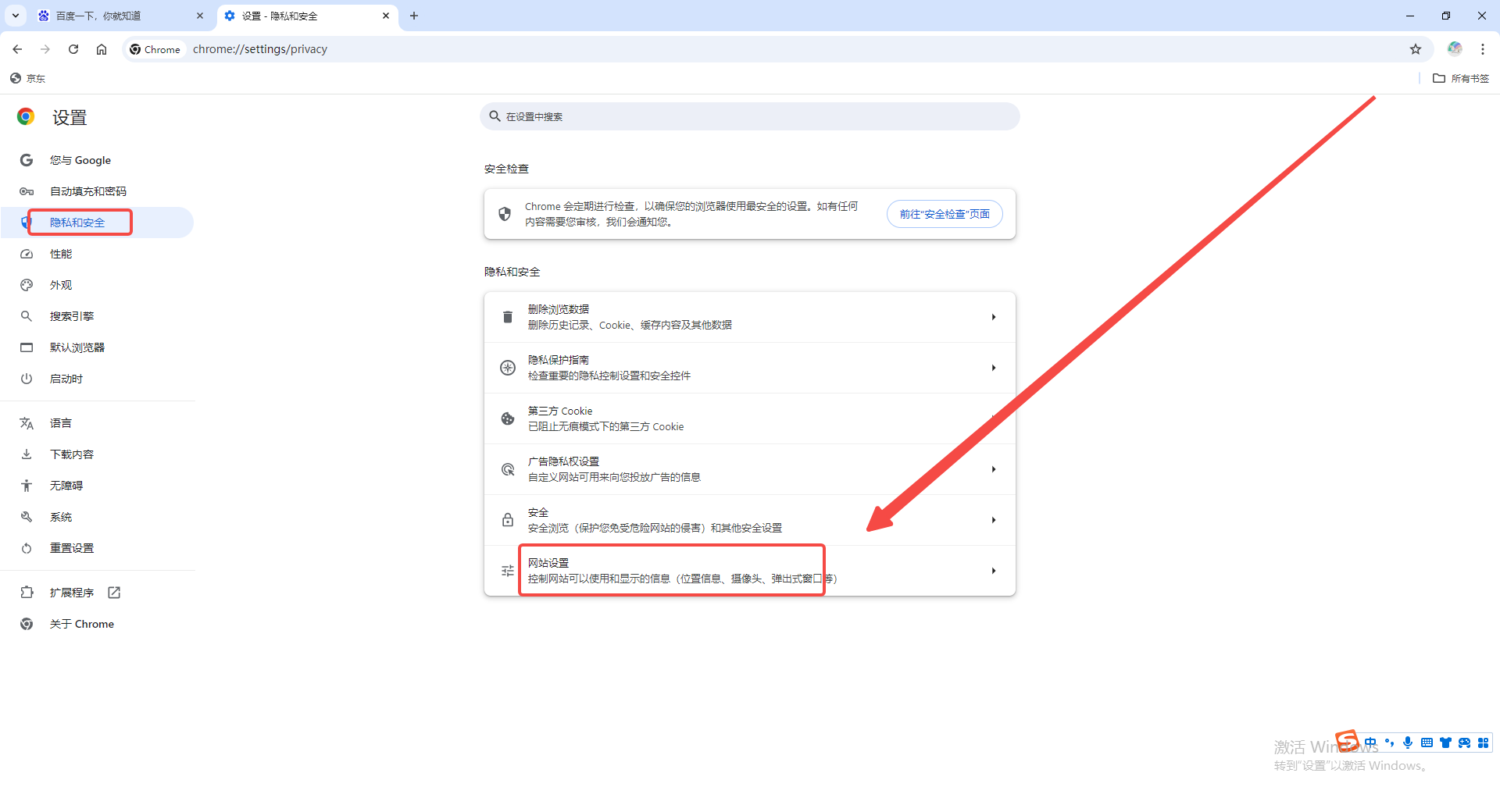Expand the 安全 settings row chevron
Image resolution: width=1500 pixels, height=812 pixels.
tap(994, 519)
